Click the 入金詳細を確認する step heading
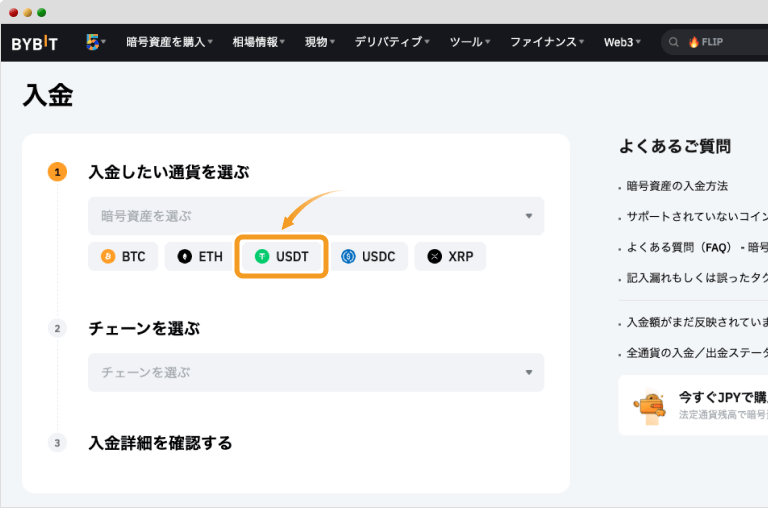Screen dimensions: 768x508 (x=160, y=443)
